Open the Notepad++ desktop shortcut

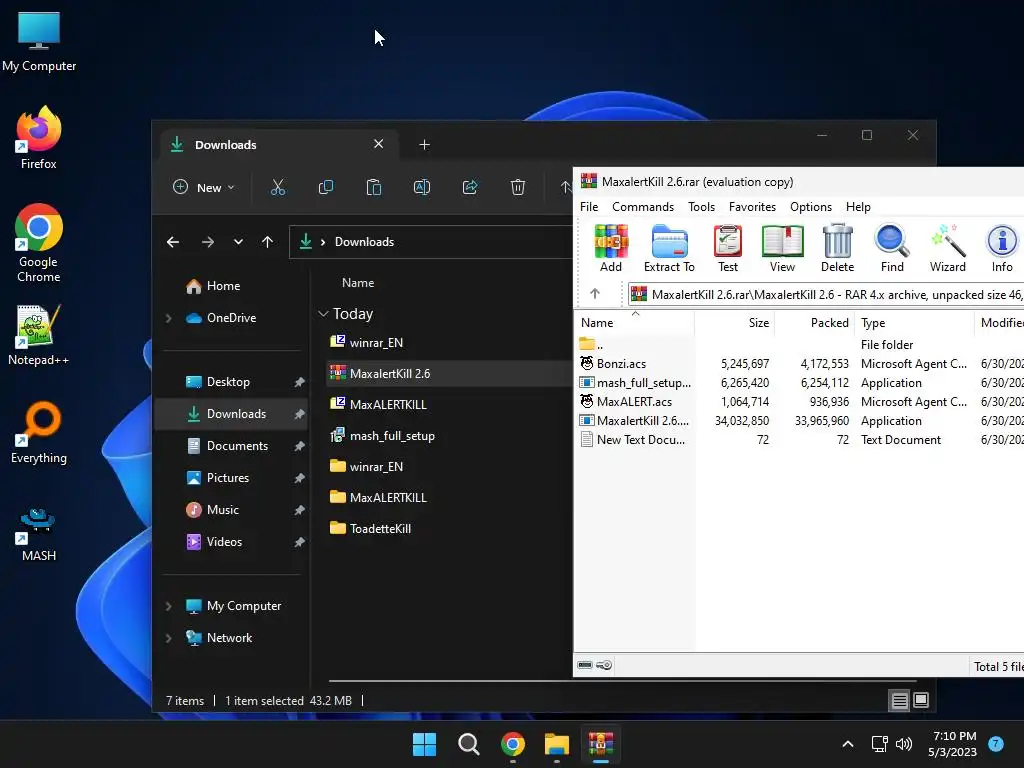pyautogui.click(x=39, y=334)
